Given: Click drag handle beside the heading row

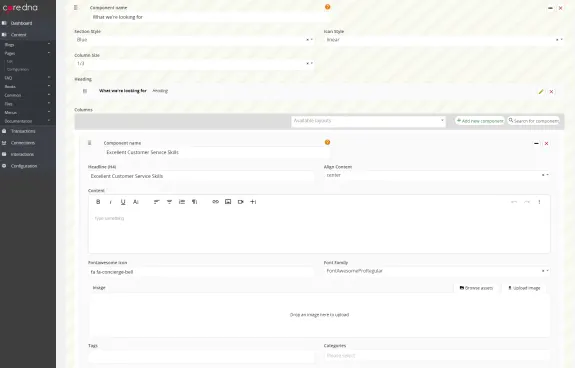Looking at the screenshot, I should pyautogui.click(x=85, y=91).
